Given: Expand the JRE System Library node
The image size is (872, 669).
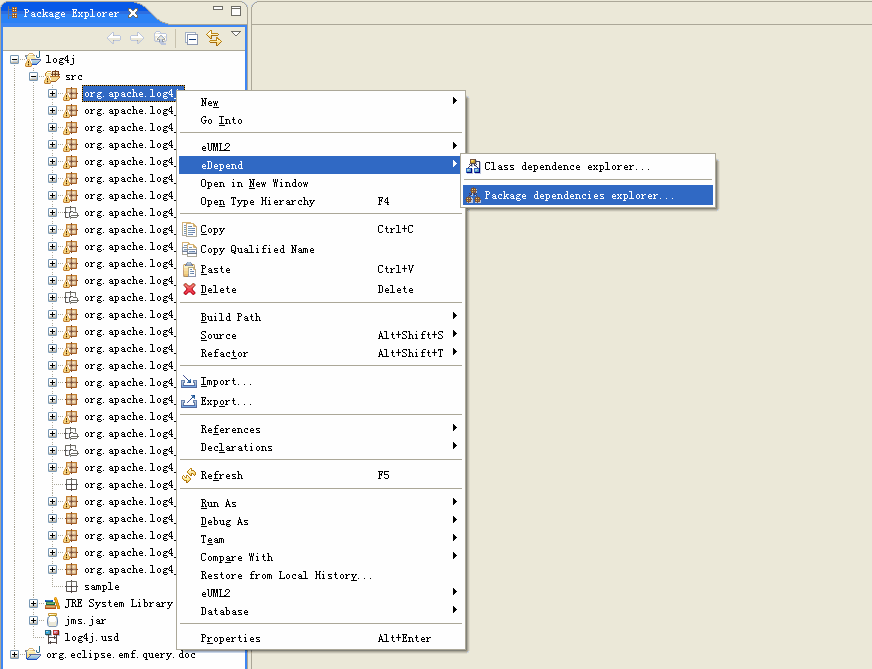Looking at the screenshot, I should tap(33, 603).
